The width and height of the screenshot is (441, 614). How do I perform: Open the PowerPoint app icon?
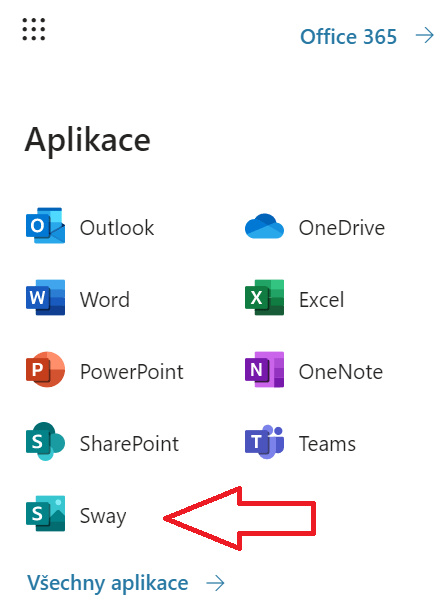click(x=45, y=370)
